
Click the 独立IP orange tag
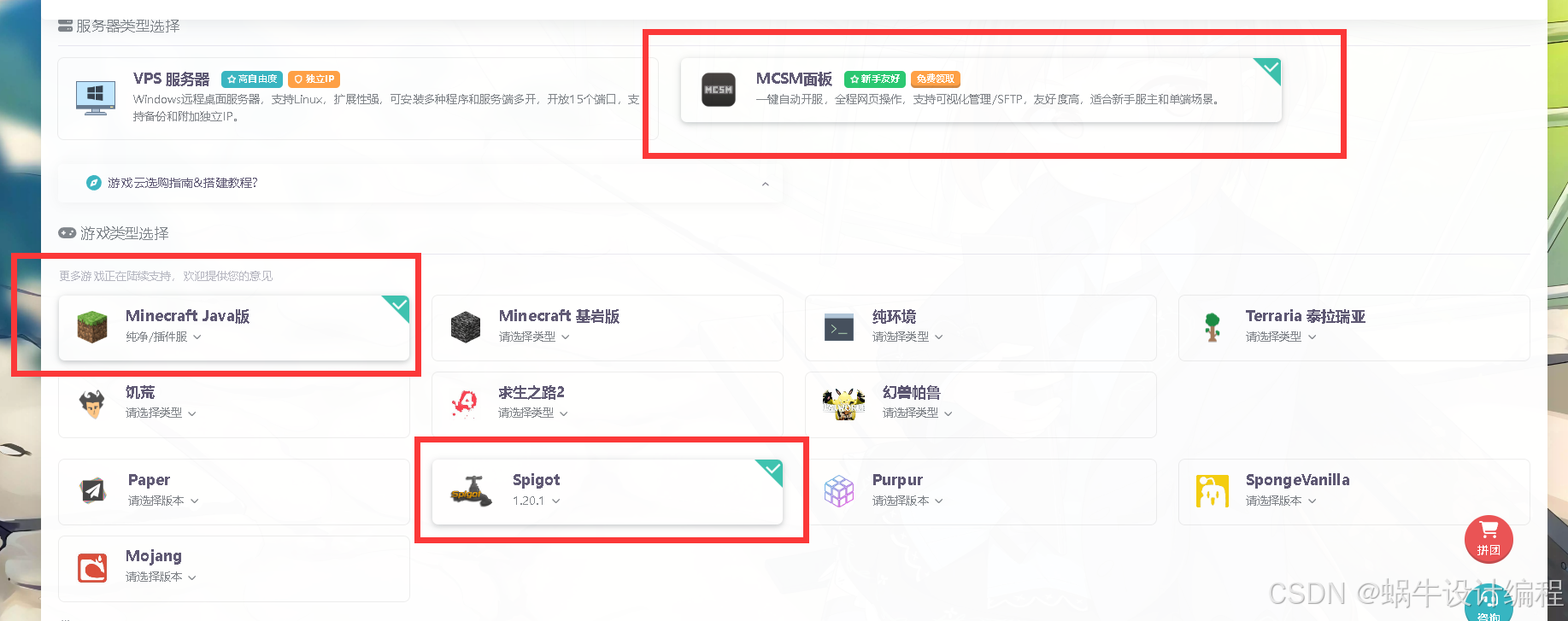click(x=314, y=79)
